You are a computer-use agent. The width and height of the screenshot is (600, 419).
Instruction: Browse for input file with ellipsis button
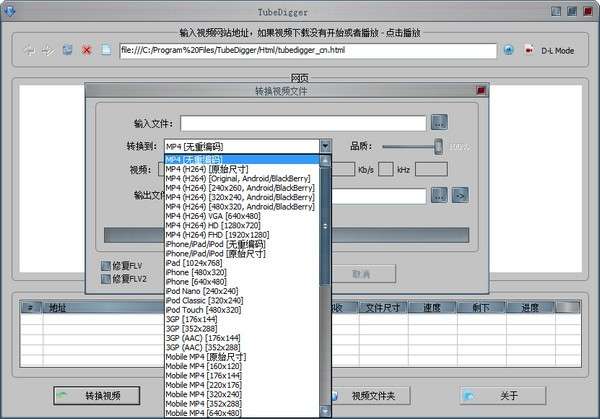439,122
